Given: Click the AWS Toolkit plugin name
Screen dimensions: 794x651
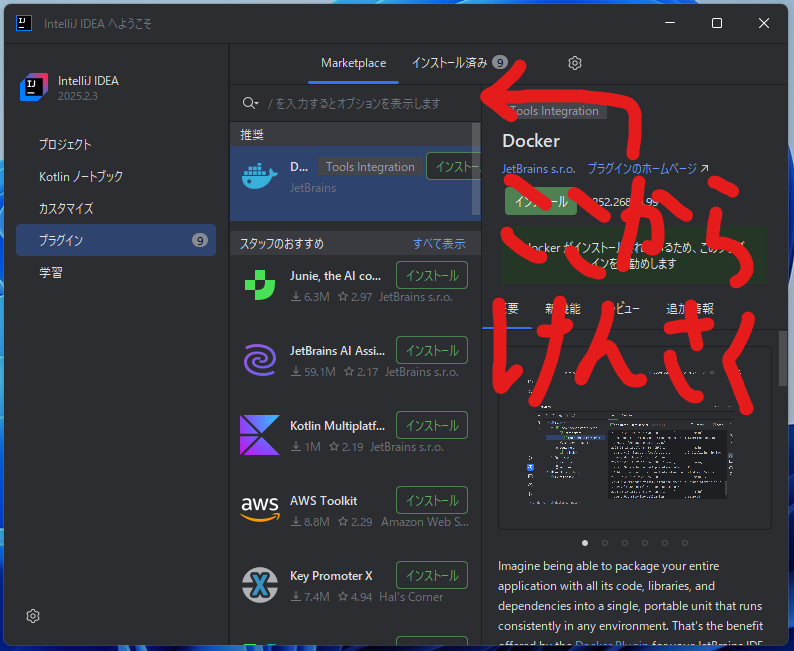Looking at the screenshot, I should pyautogui.click(x=324, y=501).
